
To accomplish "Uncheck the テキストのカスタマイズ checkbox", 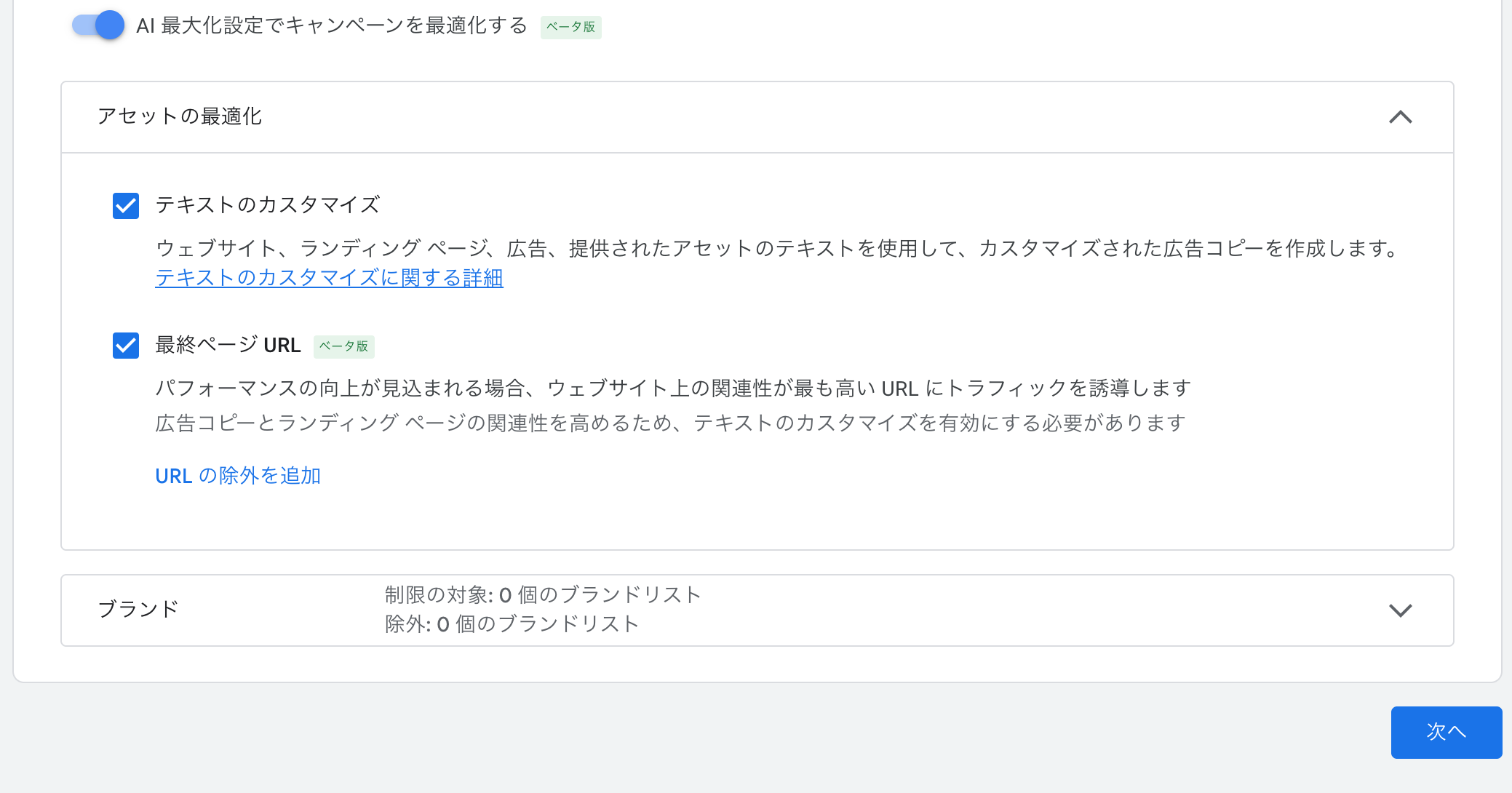I will [x=126, y=206].
